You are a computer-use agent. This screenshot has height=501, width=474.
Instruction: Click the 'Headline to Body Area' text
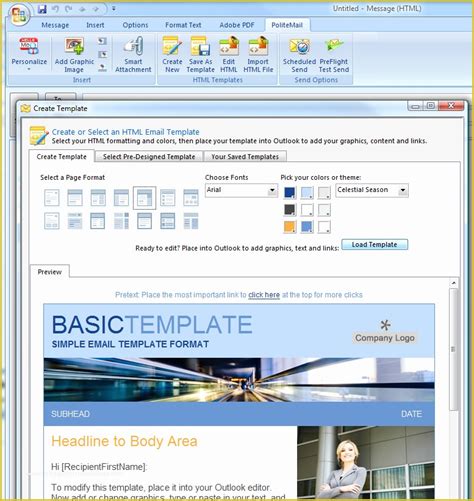tap(124, 441)
